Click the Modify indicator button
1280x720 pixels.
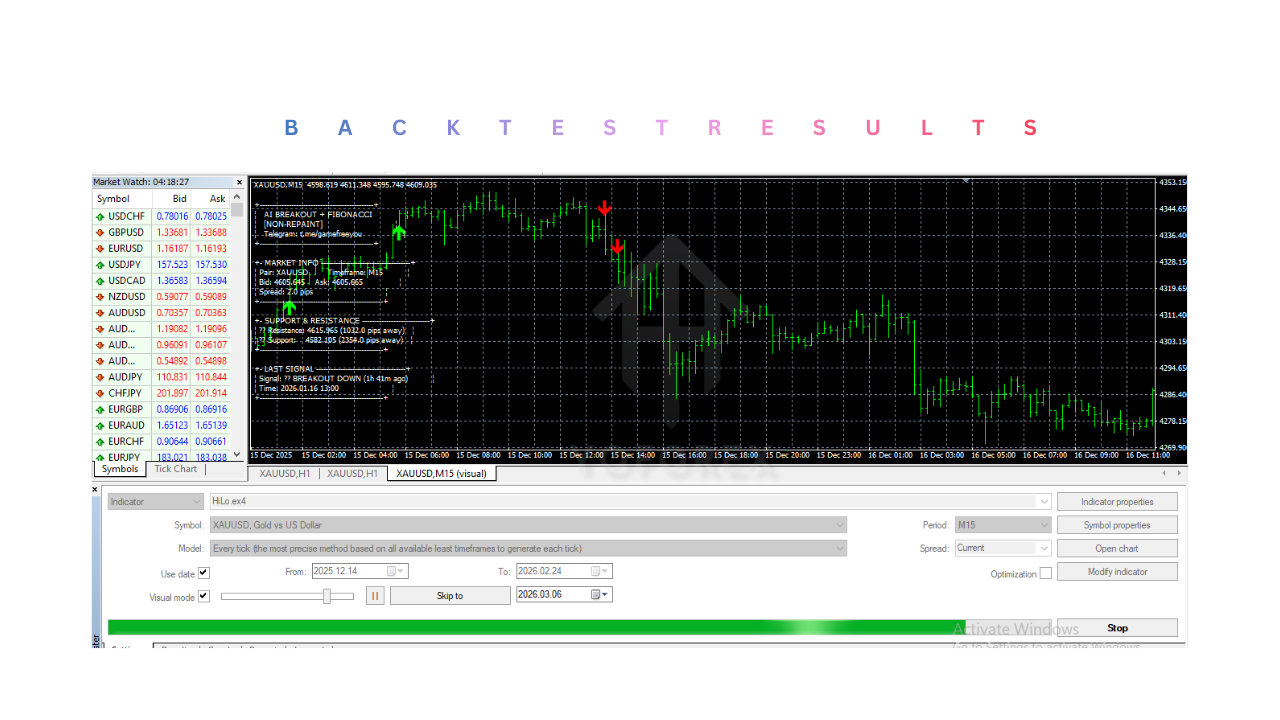pos(1117,570)
